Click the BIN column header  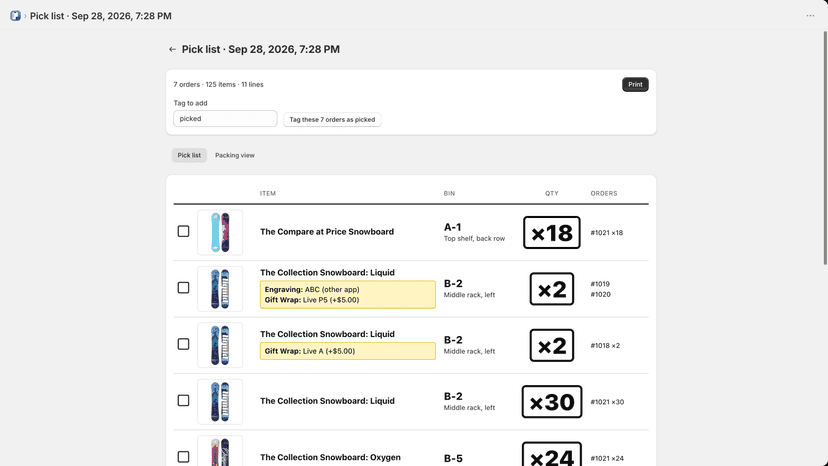coord(449,193)
